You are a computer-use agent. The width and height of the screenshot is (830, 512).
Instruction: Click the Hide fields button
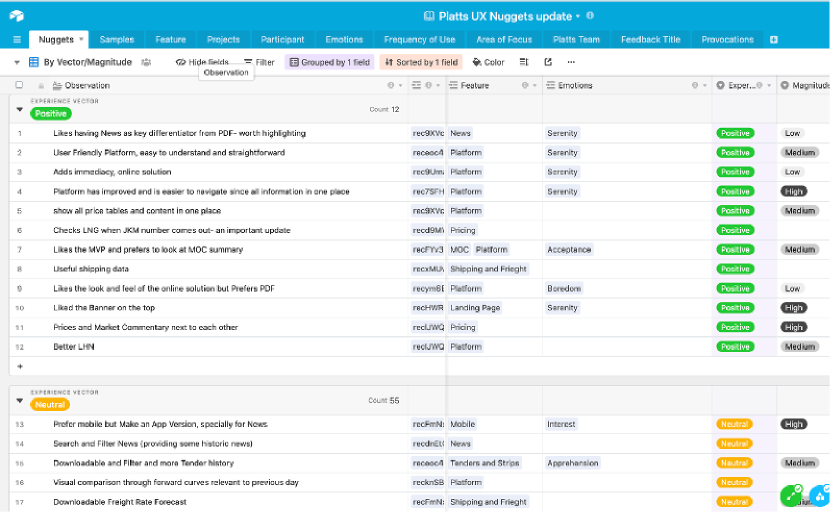pyautogui.click(x=202, y=62)
